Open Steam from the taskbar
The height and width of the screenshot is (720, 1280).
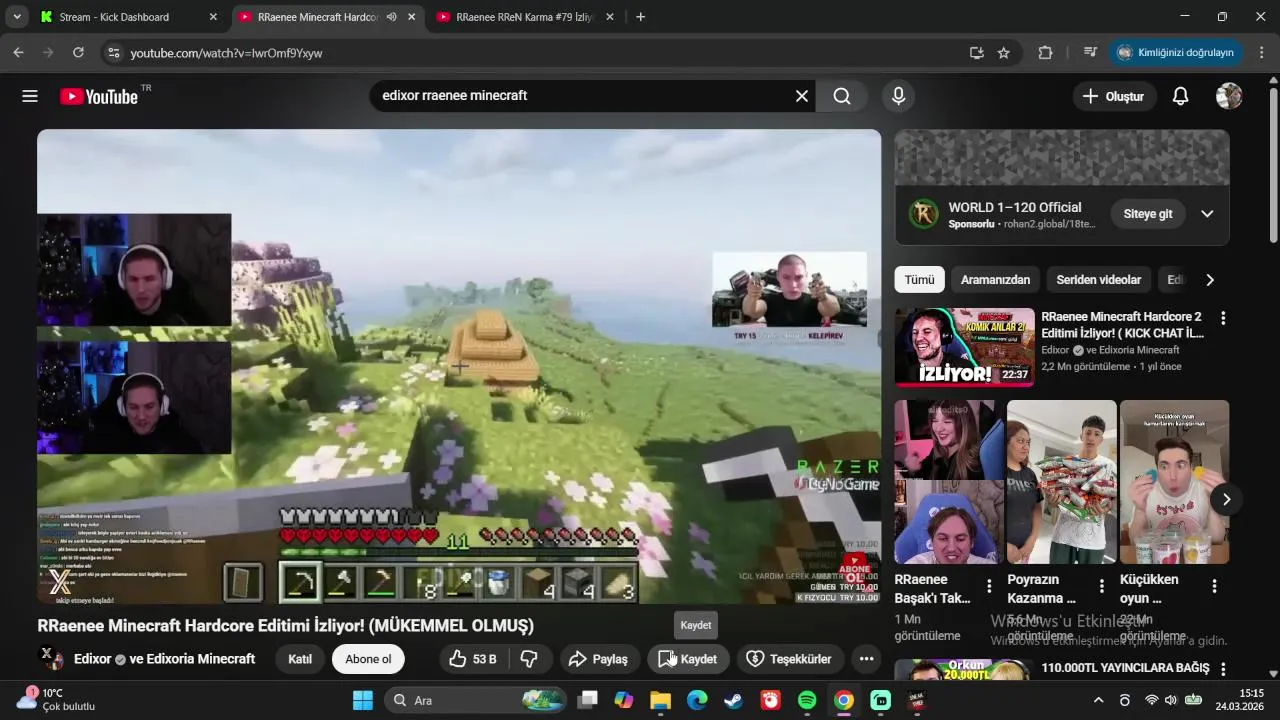click(x=734, y=700)
